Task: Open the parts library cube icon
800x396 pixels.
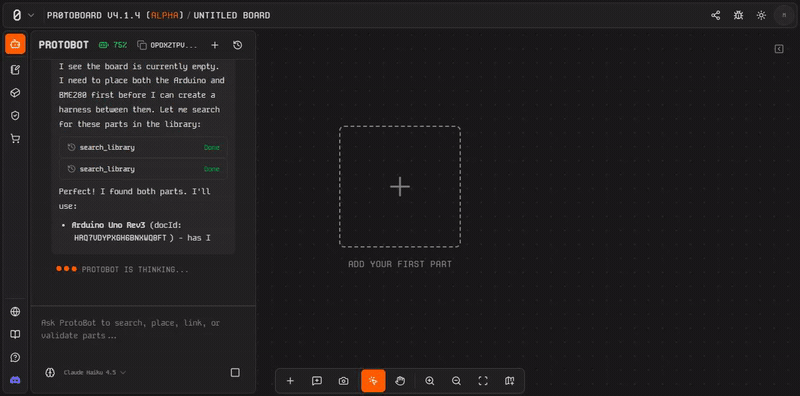Action: click(x=15, y=93)
